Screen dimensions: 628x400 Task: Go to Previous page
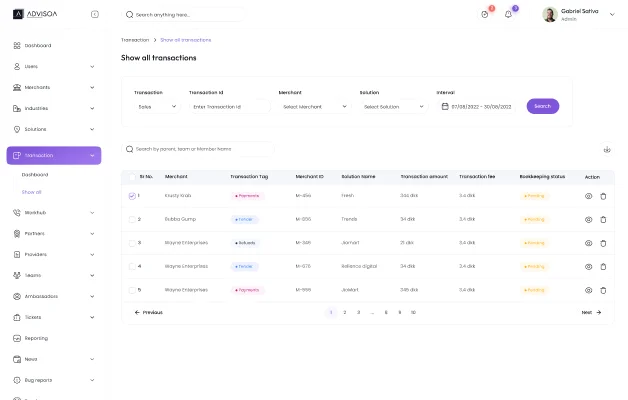[149, 312]
